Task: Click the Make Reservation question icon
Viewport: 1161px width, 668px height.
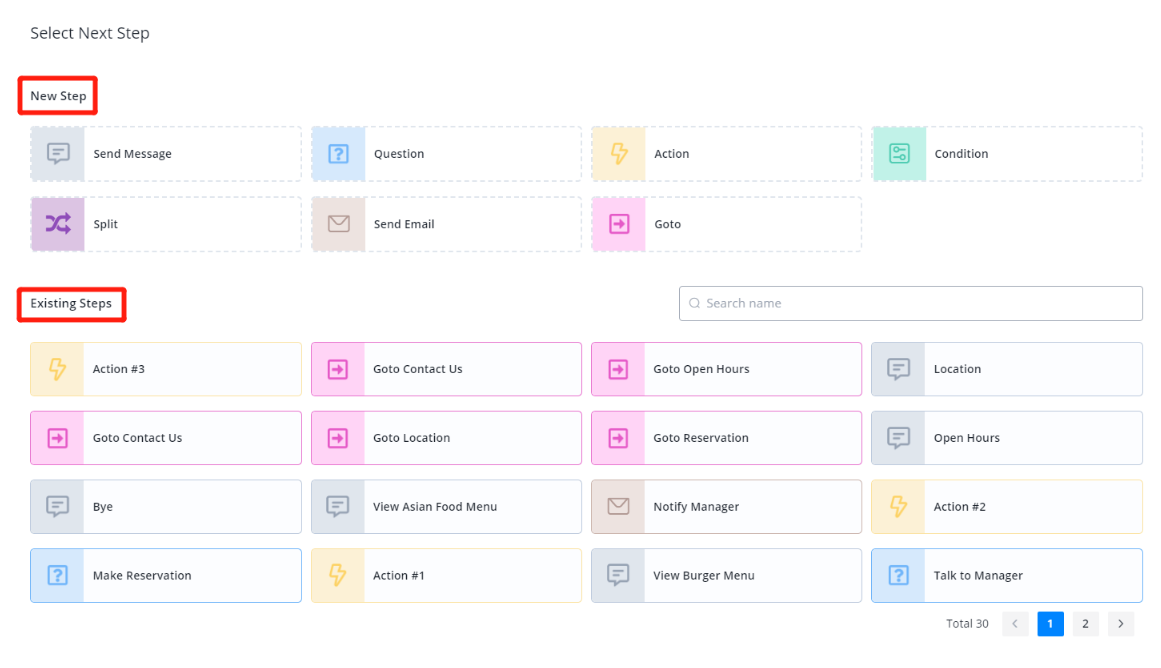Action: pos(58,576)
